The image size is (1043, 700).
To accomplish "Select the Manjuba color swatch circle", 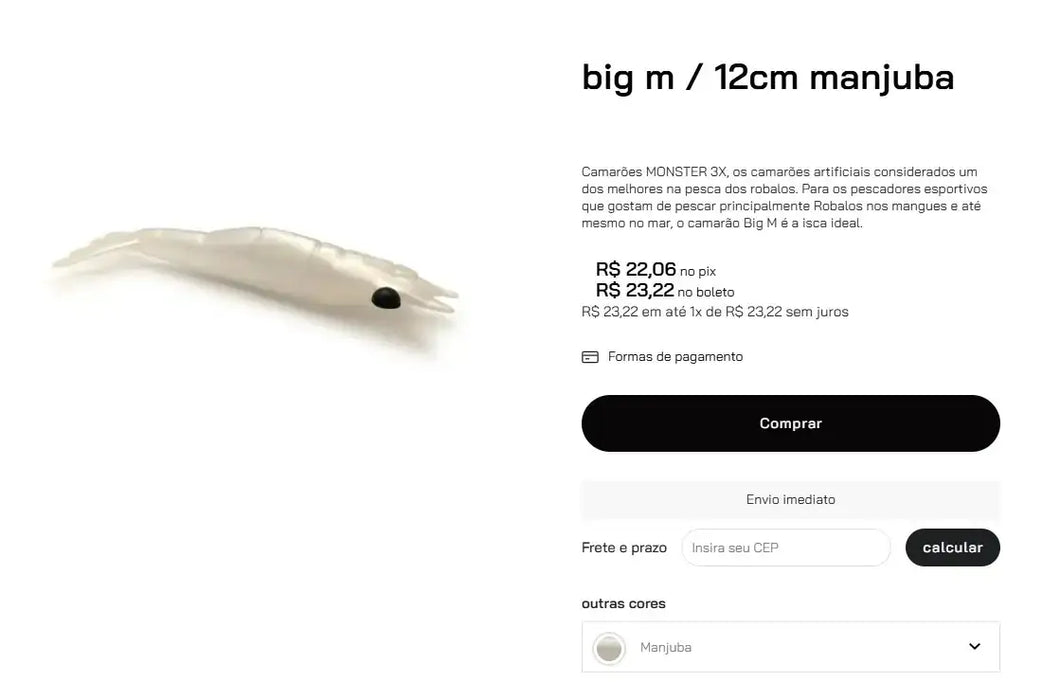I will click(x=609, y=647).
